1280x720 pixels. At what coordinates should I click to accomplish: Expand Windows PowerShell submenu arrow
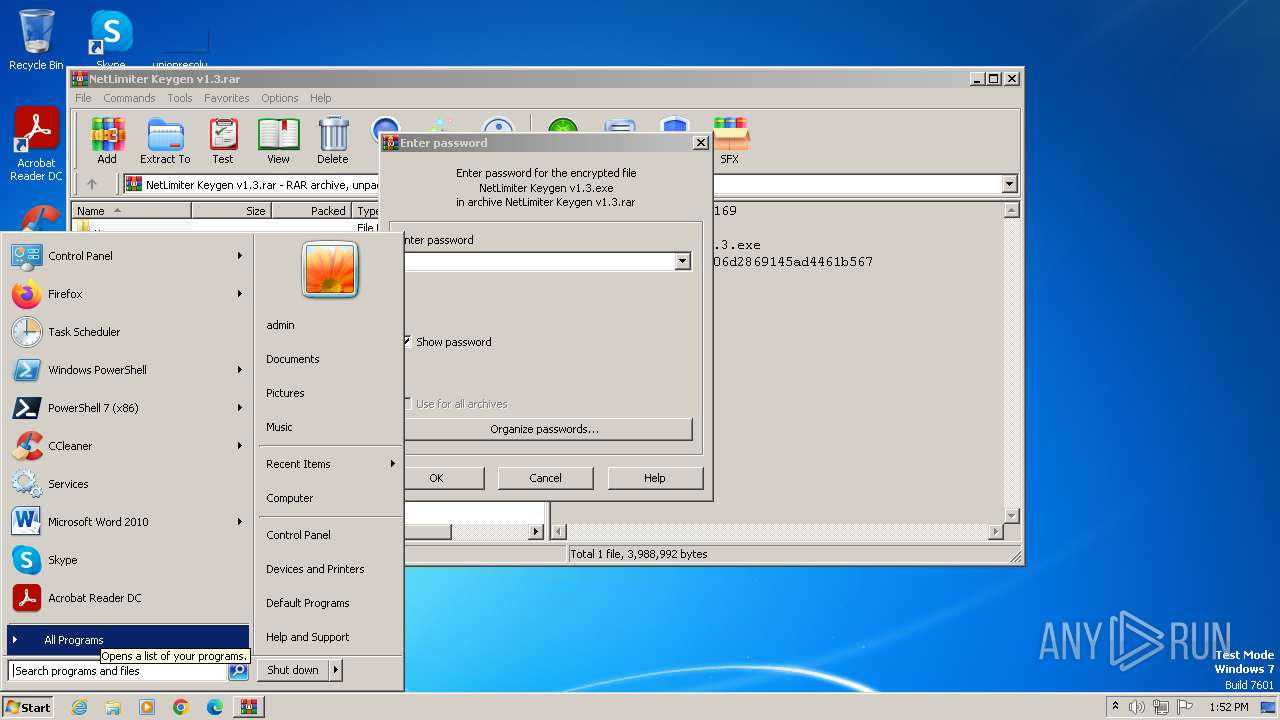pos(240,370)
